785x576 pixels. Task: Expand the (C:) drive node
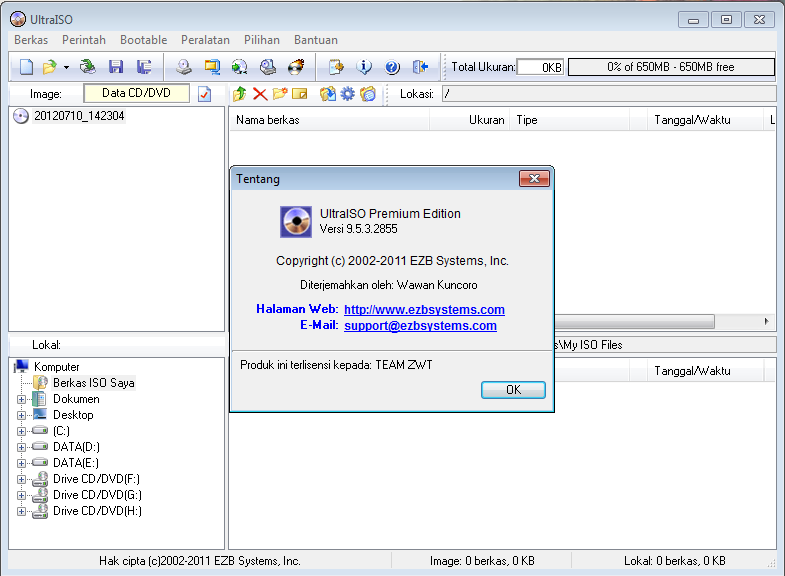[x=21, y=431]
